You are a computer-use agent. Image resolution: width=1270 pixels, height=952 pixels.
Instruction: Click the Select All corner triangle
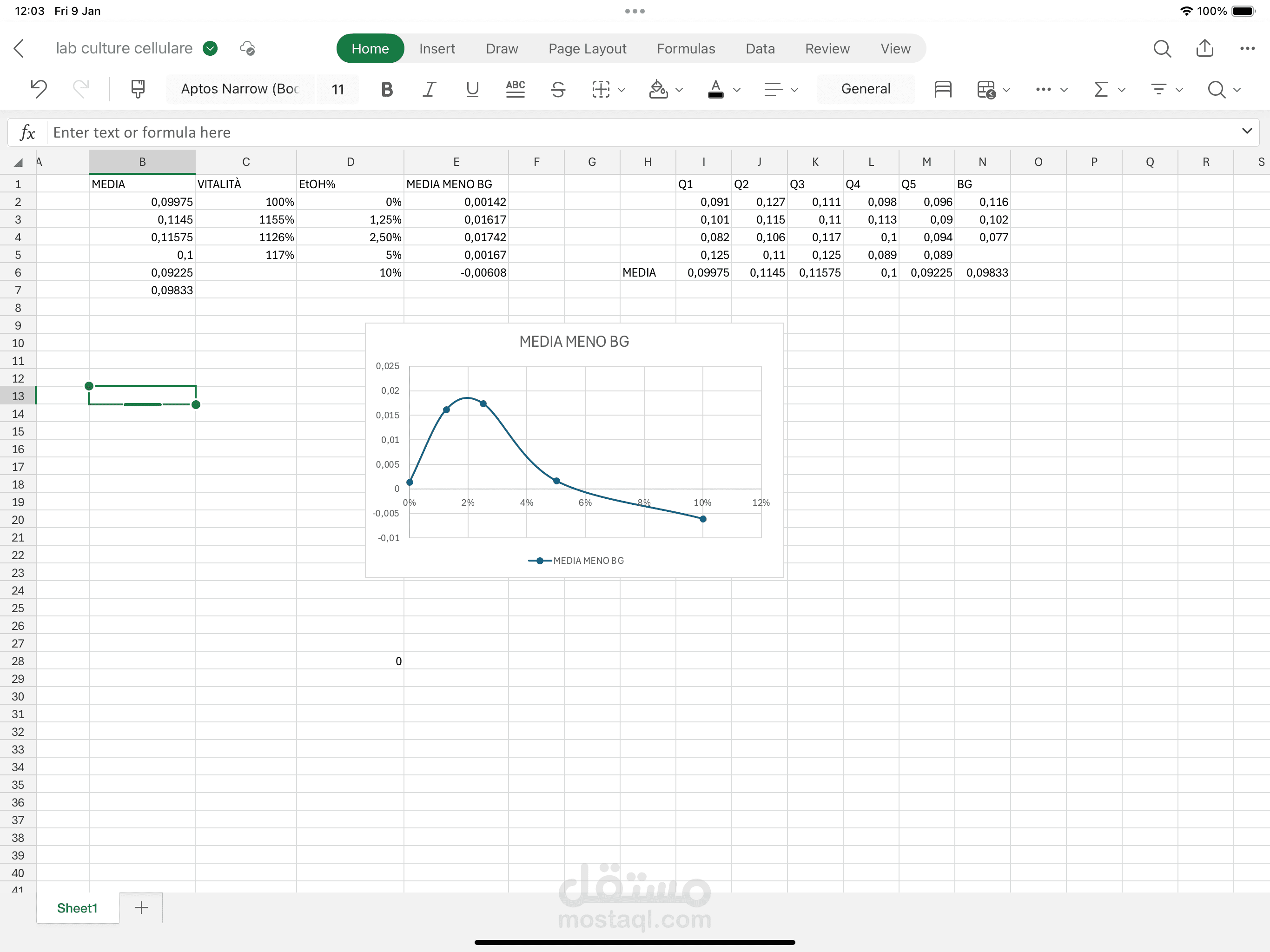coord(19,163)
